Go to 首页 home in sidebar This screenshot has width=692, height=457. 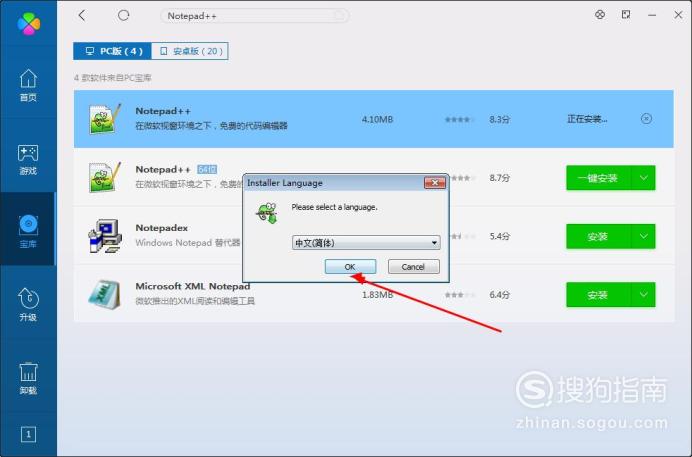point(28,85)
